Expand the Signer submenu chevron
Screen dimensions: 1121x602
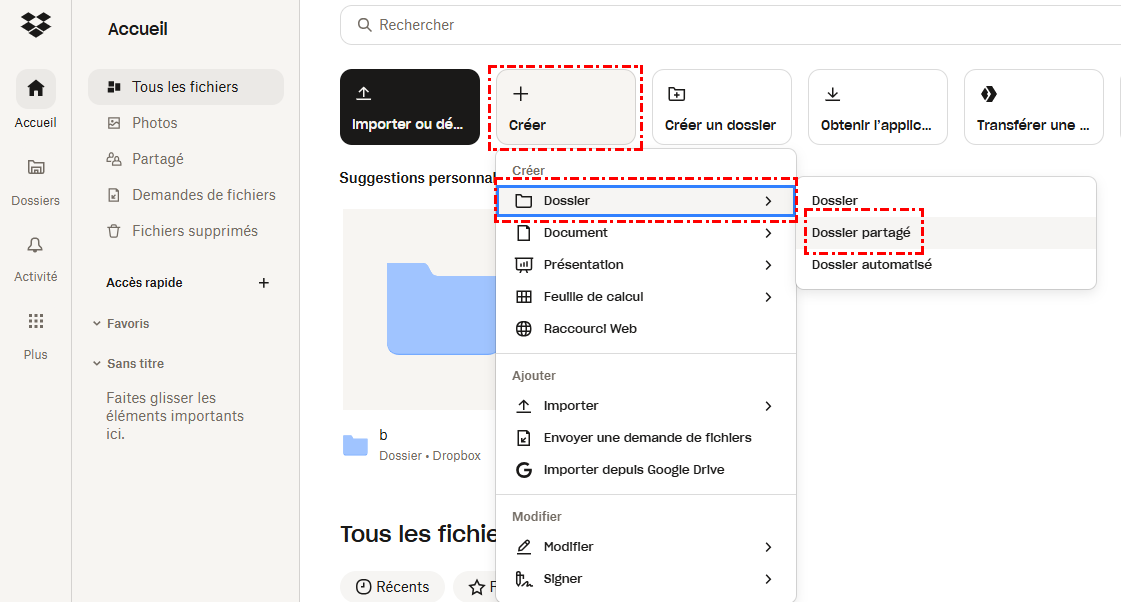click(769, 579)
